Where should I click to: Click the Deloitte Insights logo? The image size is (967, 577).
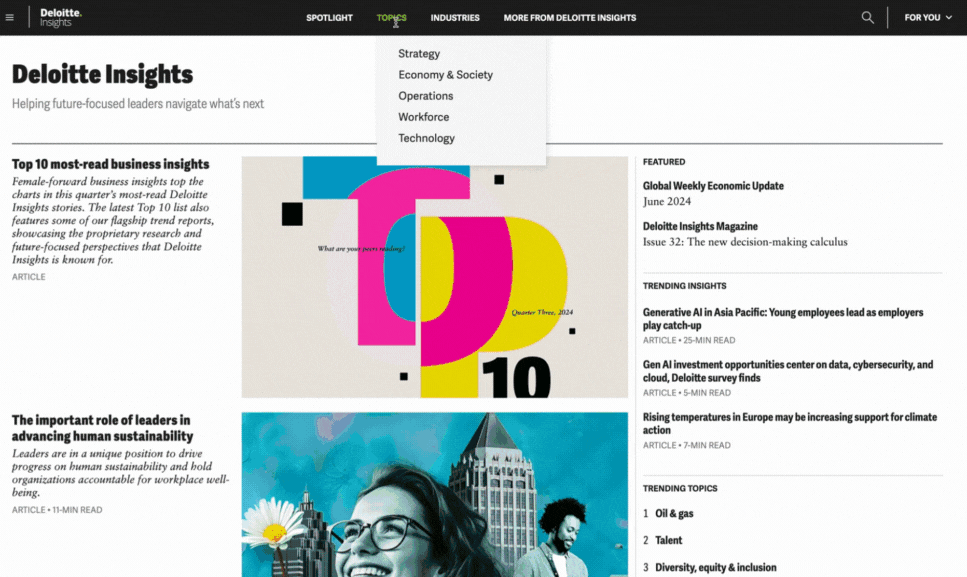coord(60,17)
